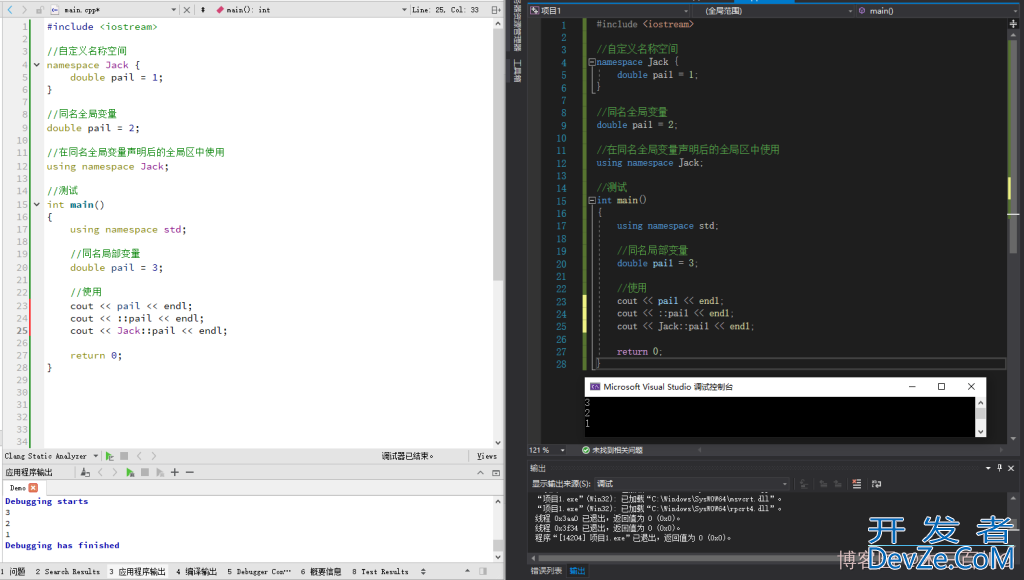
Task: Switch to 3 应用程序输出 pane
Action: (x=138, y=572)
